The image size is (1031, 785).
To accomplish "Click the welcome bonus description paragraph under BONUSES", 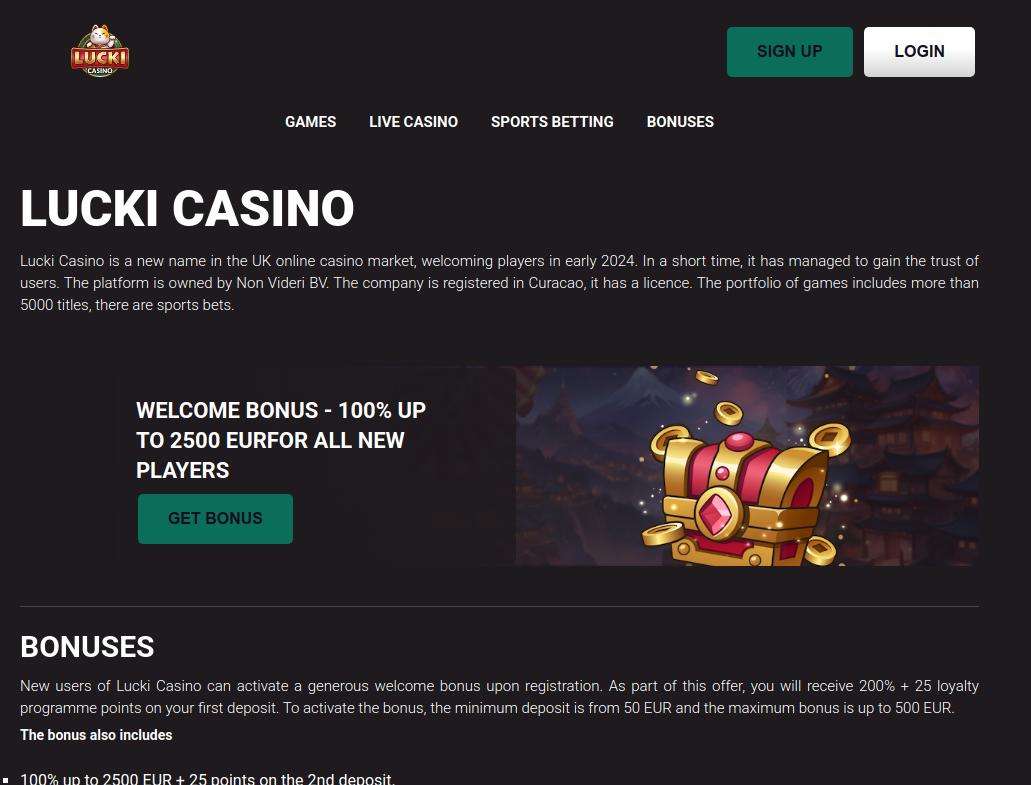I will 500,697.
